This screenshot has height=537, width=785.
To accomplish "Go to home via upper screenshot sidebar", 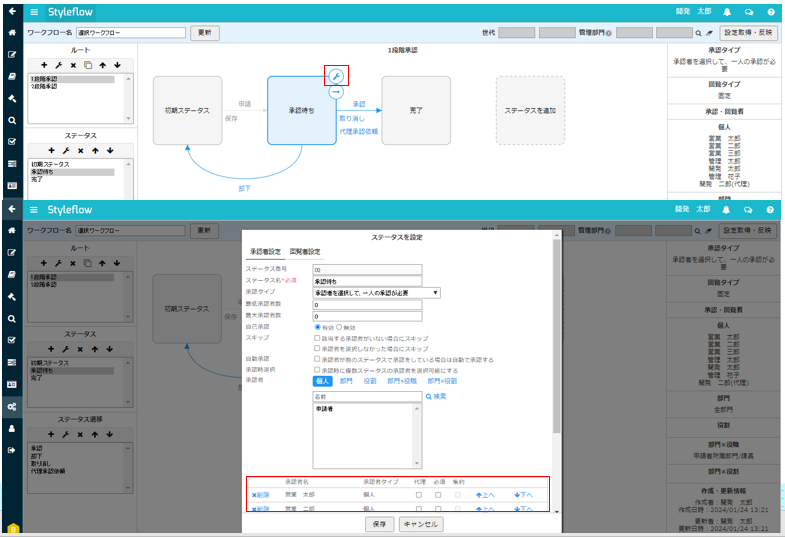I will (12, 33).
